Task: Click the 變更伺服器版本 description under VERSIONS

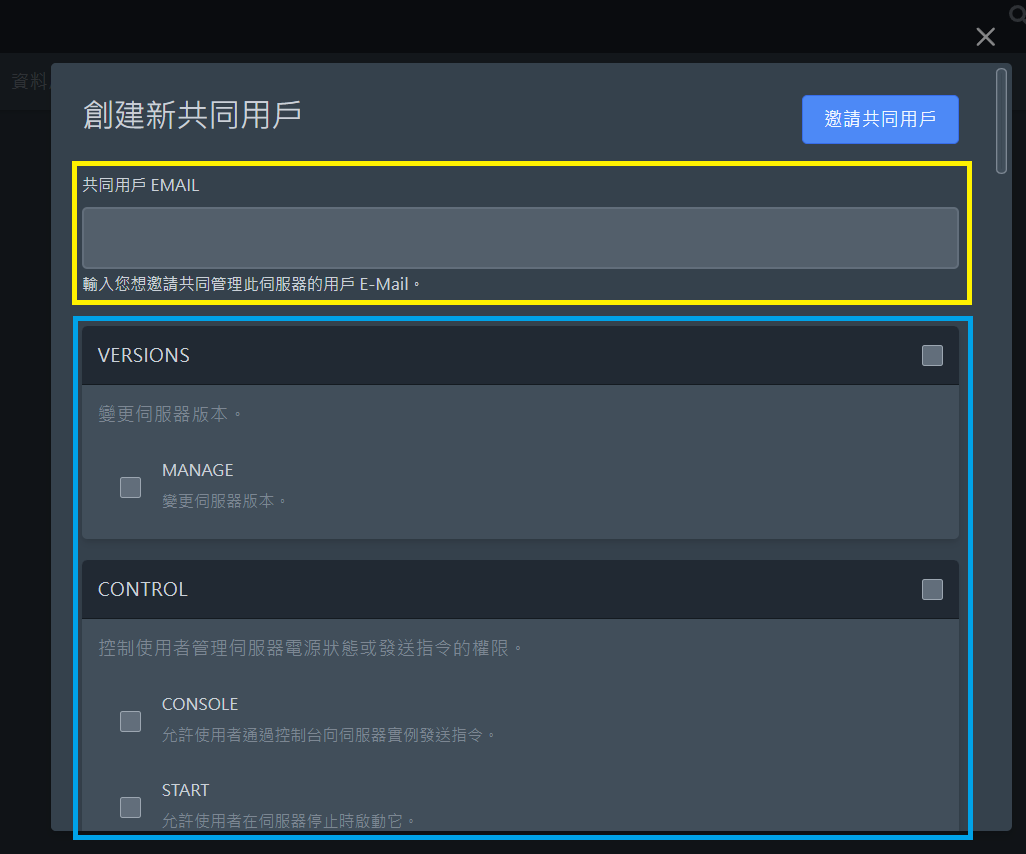Action: (165, 414)
